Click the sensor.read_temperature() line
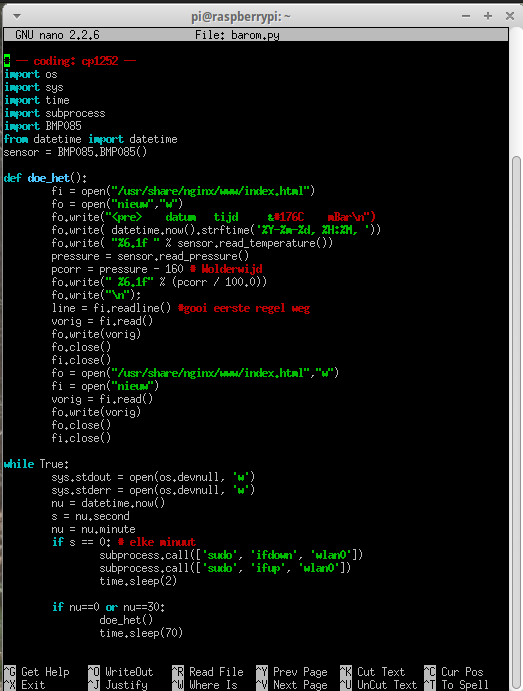523x691 pixels. coord(192,243)
